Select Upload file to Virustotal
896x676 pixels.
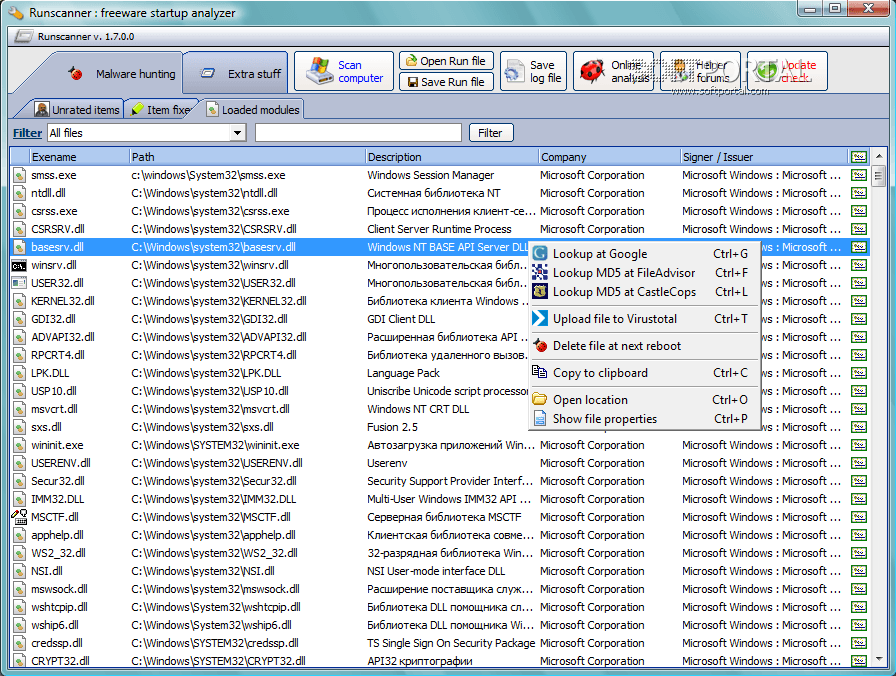pos(644,319)
